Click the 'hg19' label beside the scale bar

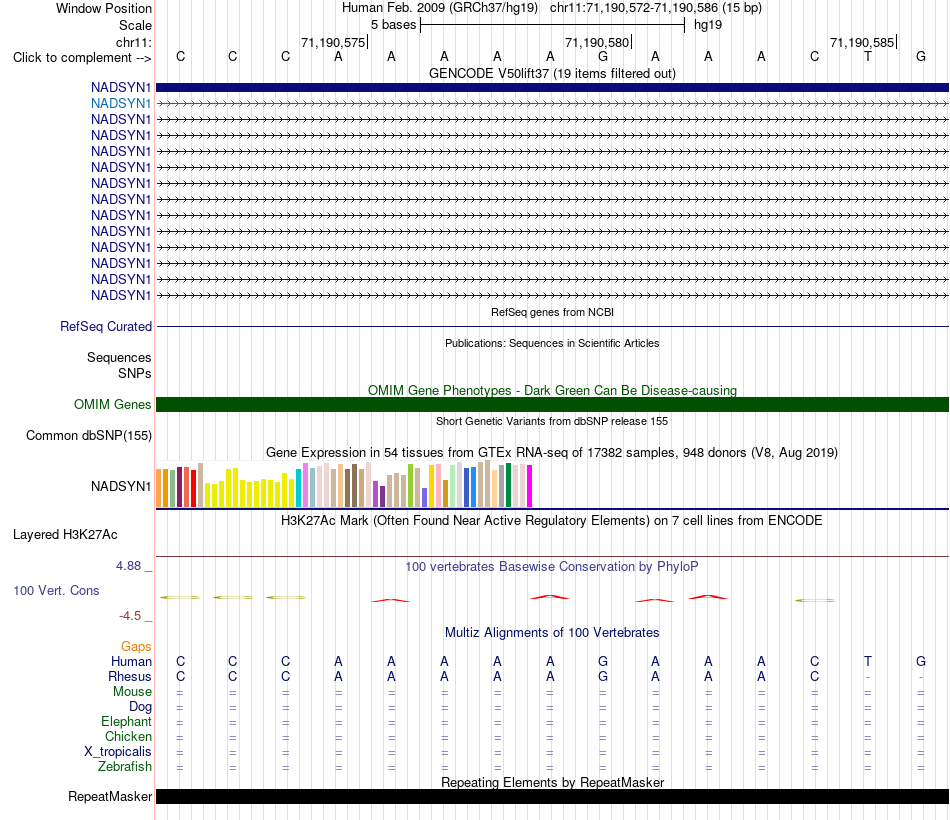point(708,25)
